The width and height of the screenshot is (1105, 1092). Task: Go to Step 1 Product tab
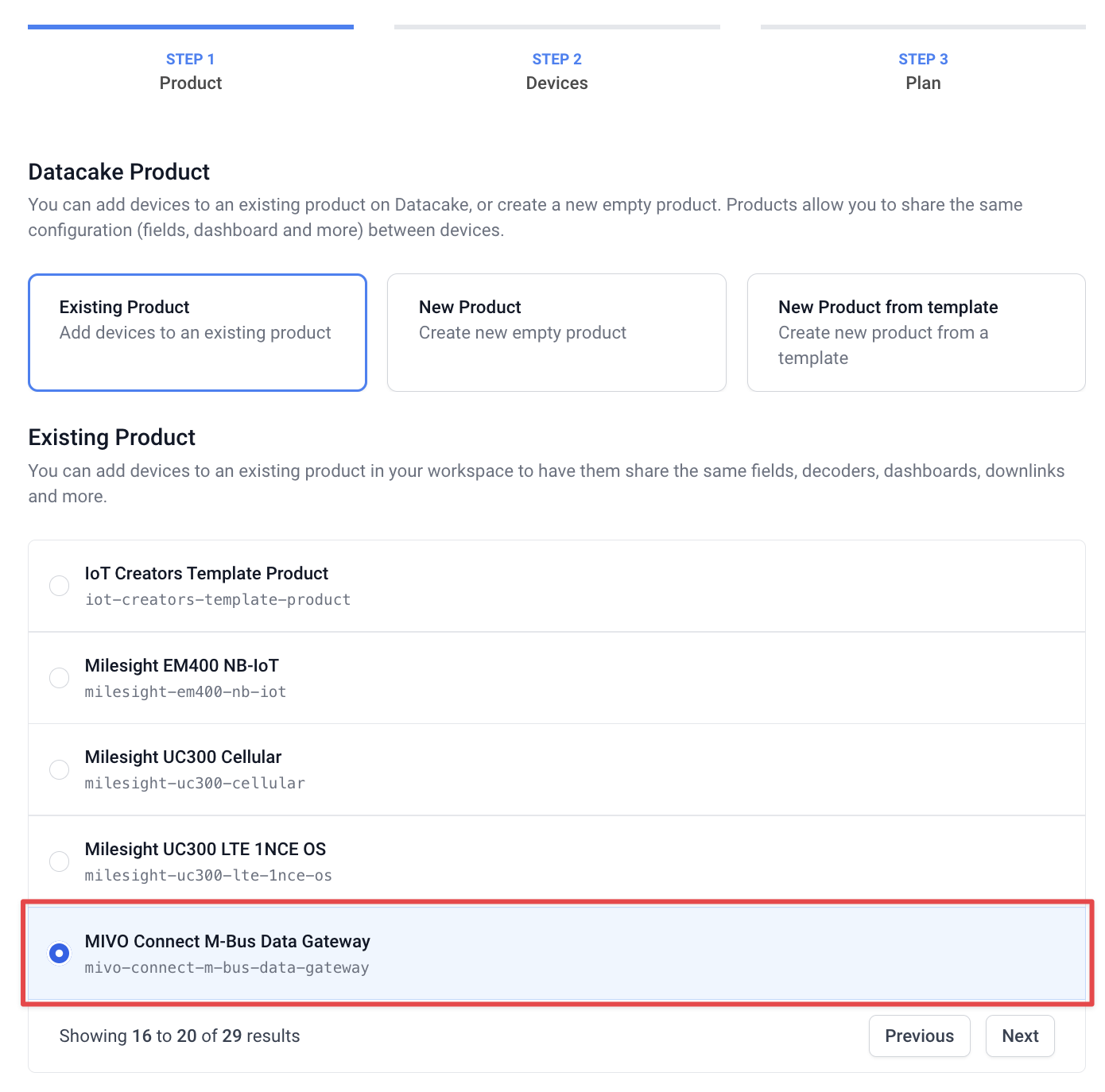(191, 72)
